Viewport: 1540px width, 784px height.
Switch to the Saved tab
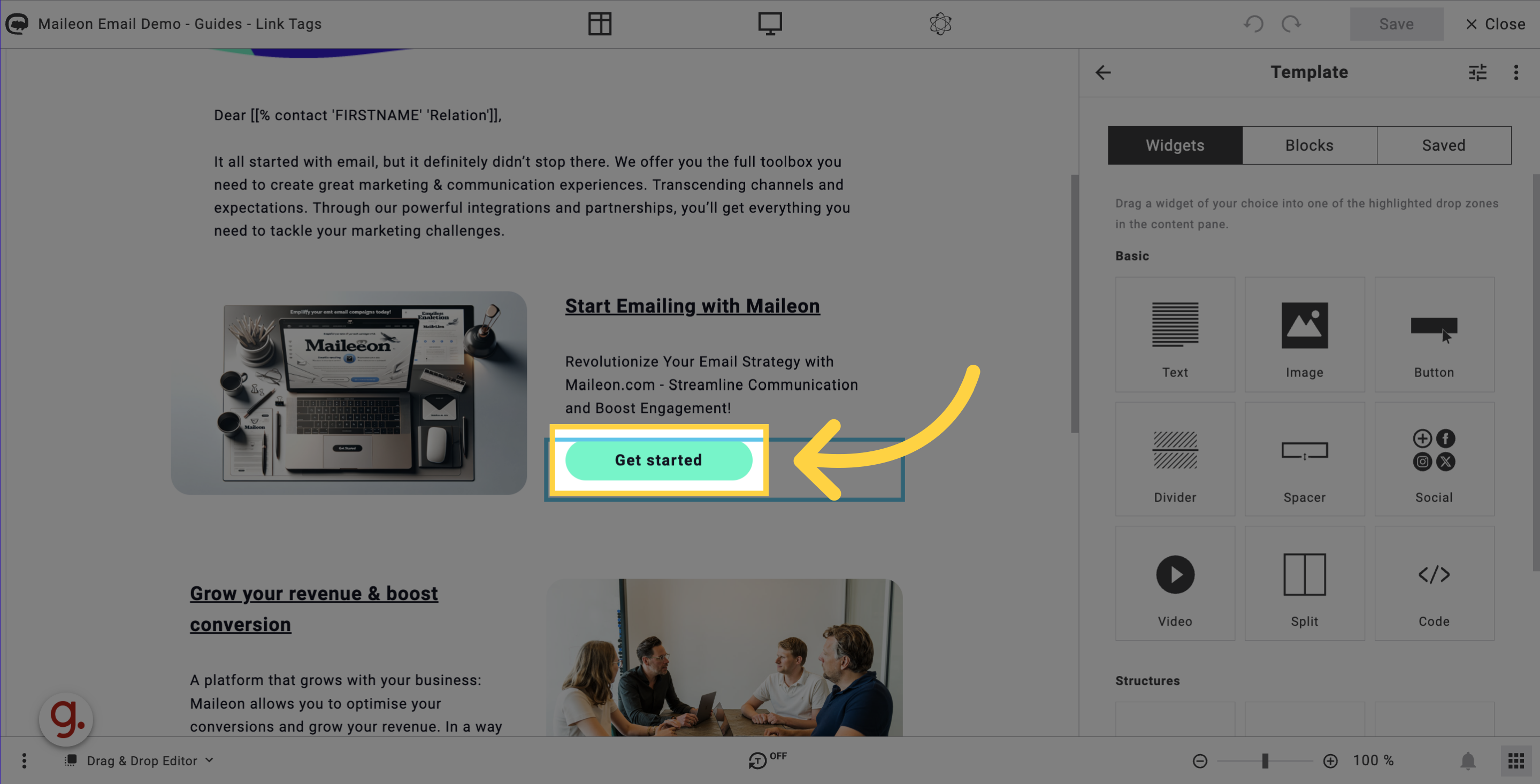click(x=1444, y=145)
